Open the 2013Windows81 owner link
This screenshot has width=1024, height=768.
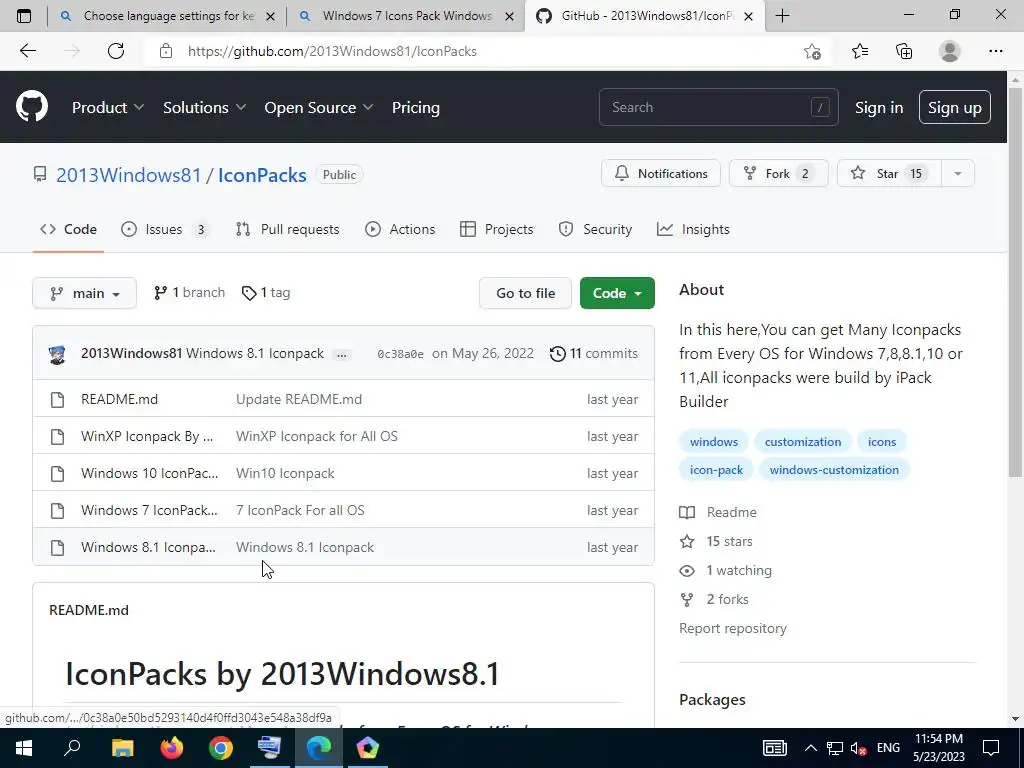click(x=129, y=175)
